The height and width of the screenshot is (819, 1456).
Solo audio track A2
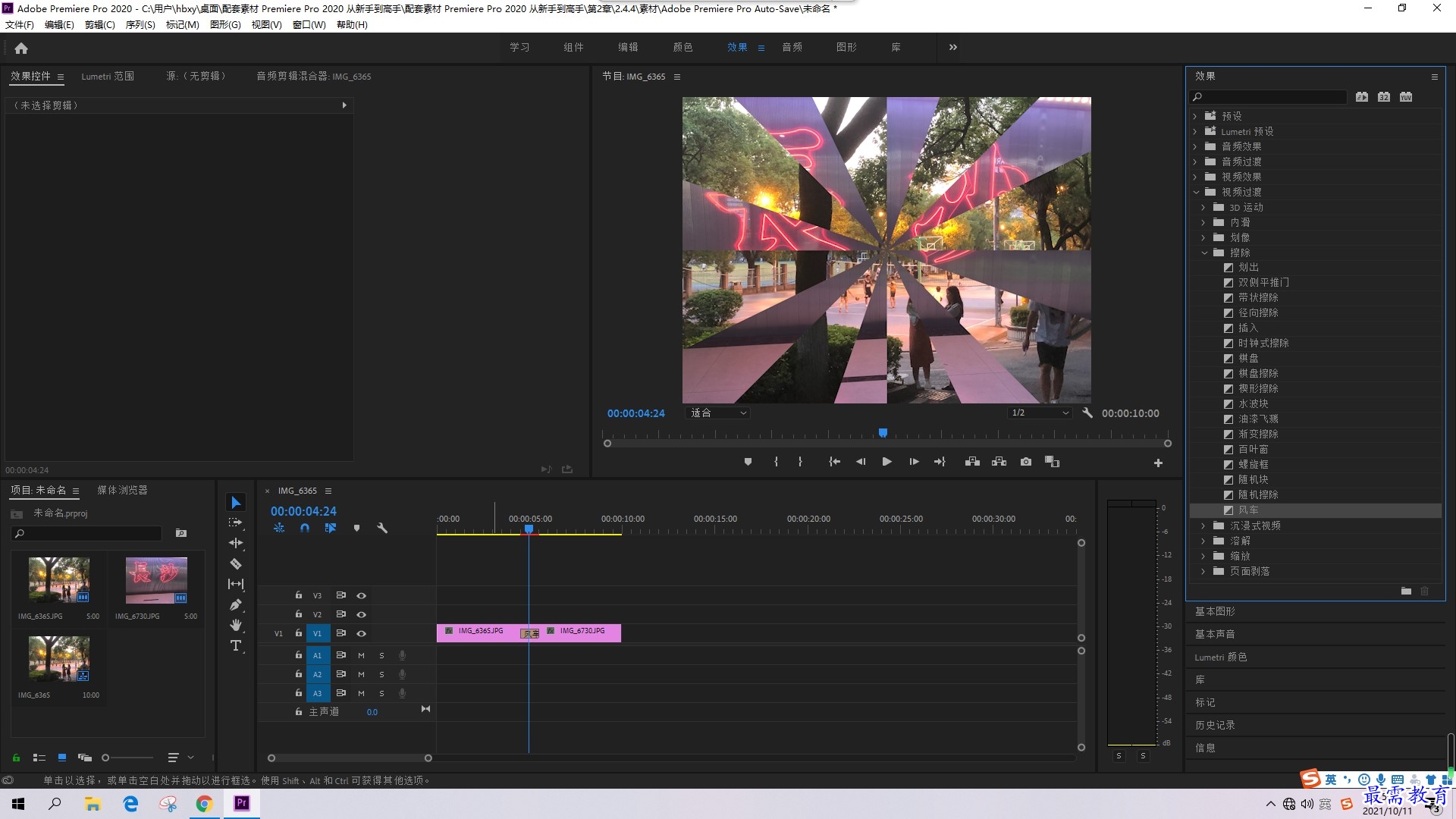point(381,674)
